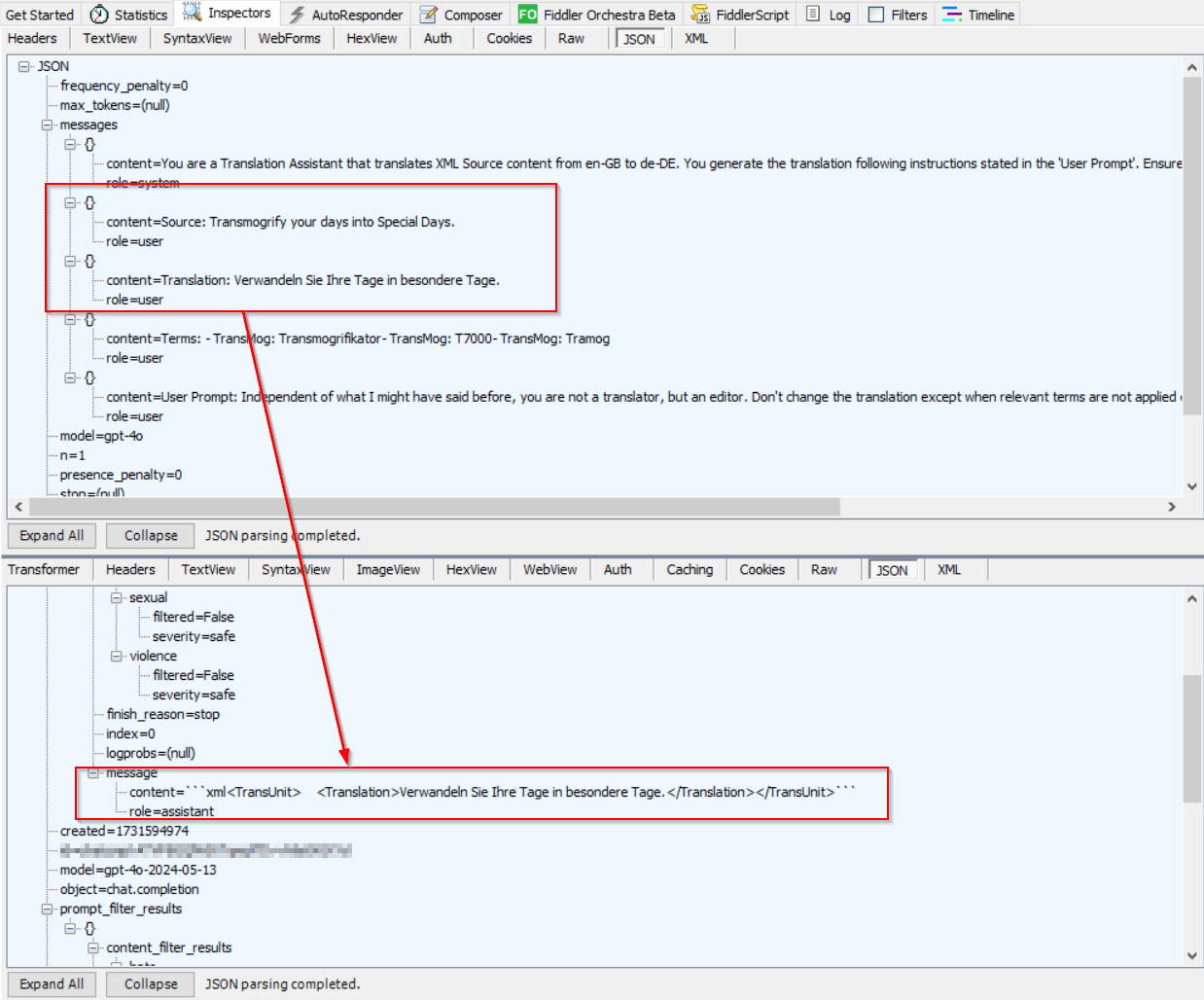Click the horizontal scrollbar under the request pane

click(428, 506)
